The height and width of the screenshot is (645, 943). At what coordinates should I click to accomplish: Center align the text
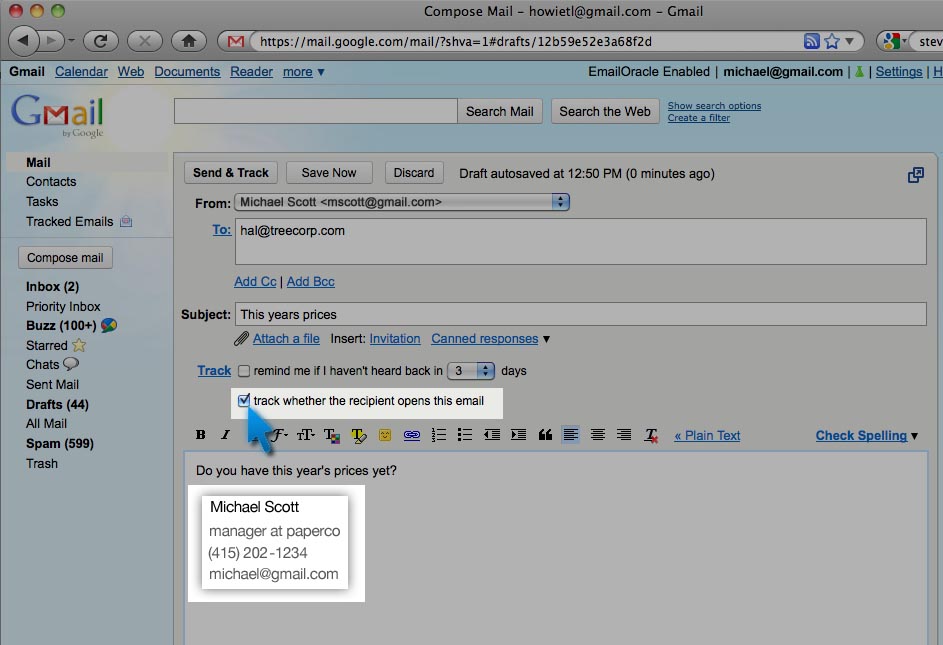598,434
